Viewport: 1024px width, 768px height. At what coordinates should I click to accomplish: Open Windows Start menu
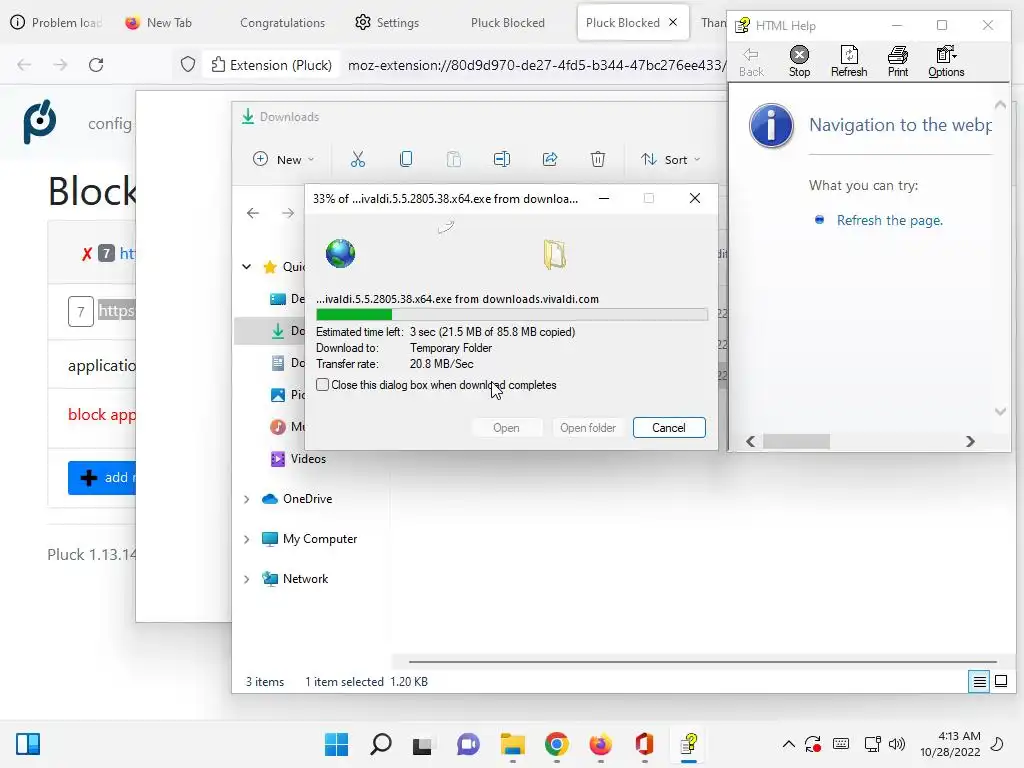click(336, 744)
